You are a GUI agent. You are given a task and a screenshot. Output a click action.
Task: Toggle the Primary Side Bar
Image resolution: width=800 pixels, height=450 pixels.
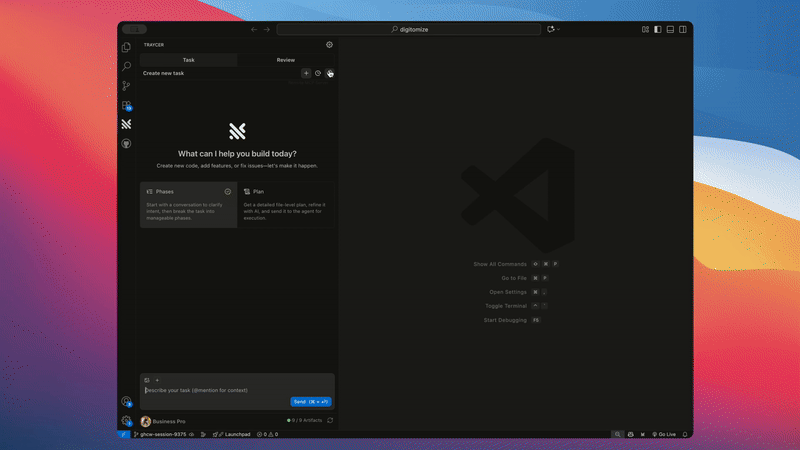coord(658,30)
